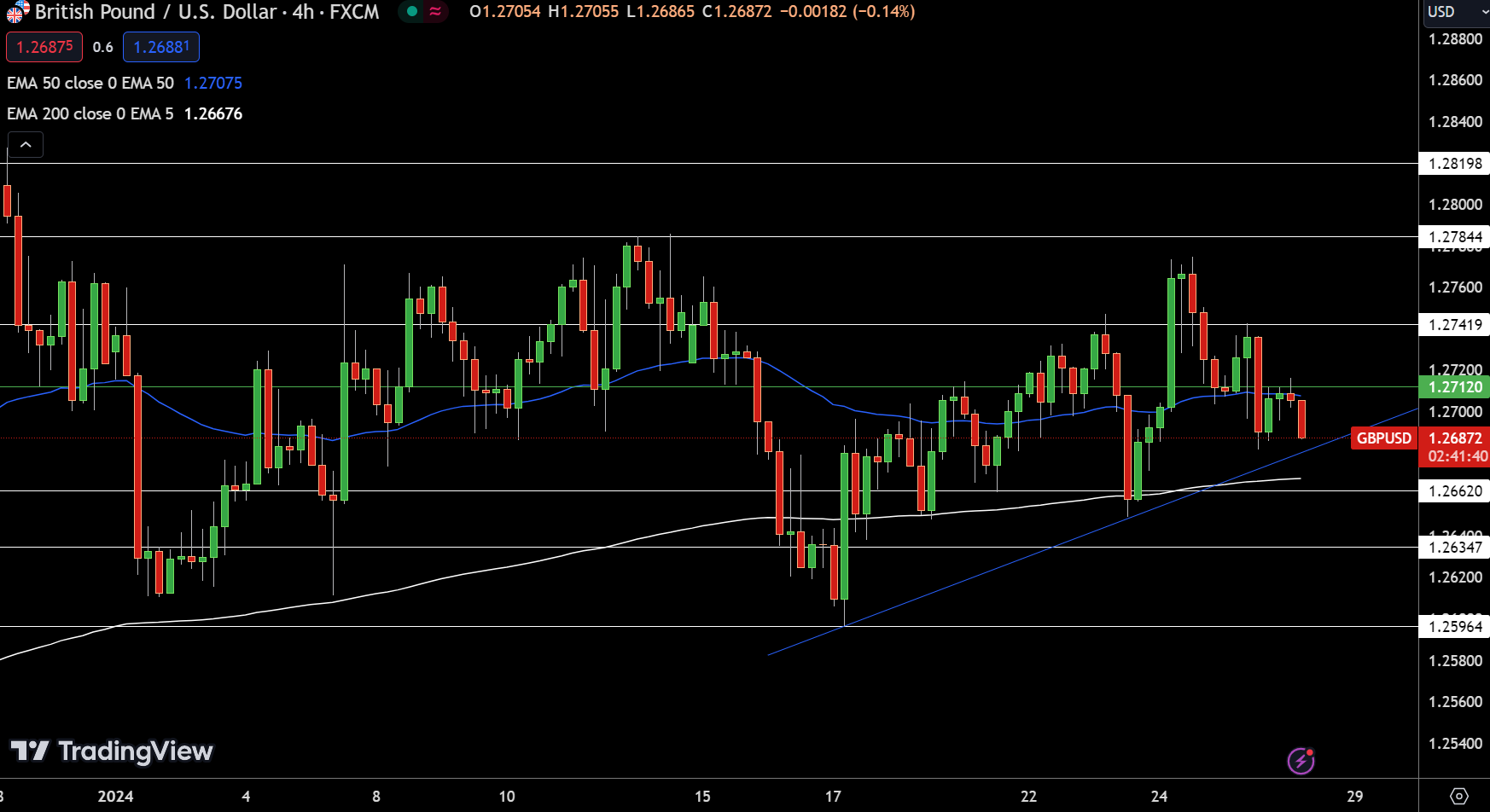This screenshot has height=812, width=1490.
Task: Click the EMA 50 value 1.27075
Action: (213, 83)
